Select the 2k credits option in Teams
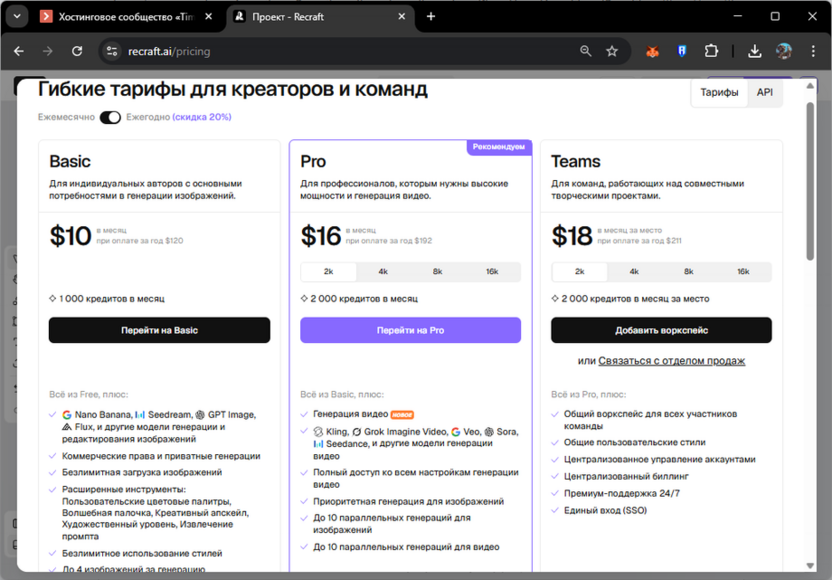This screenshot has height=580, width=832. (x=579, y=272)
